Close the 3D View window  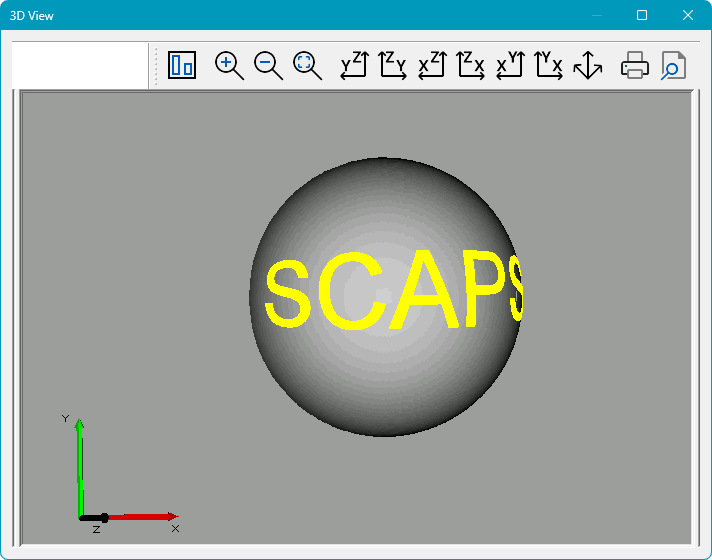[x=688, y=15]
